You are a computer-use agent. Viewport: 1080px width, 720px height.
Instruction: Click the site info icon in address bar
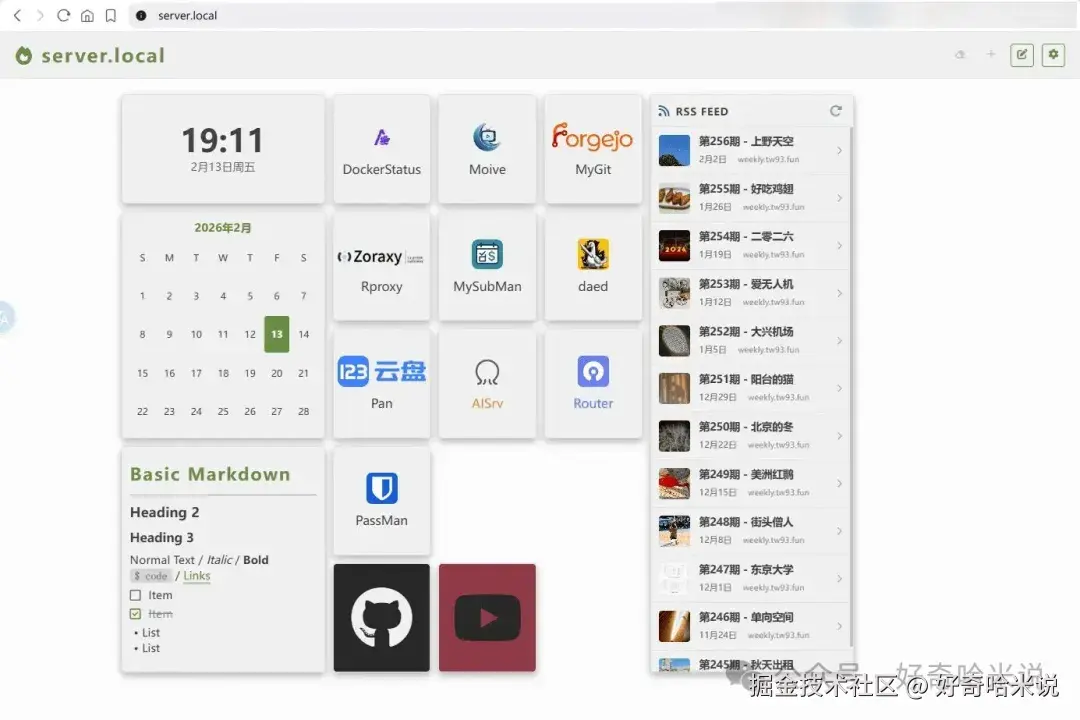coord(141,15)
